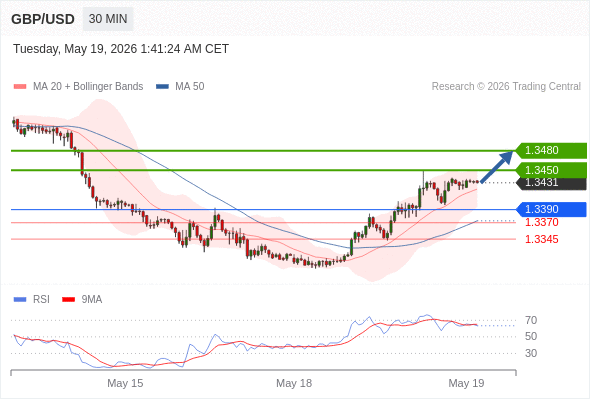Image resolution: width=590 pixels, height=400 pixels.
Task: Open the Trading Central research credit
Action: 506,87
